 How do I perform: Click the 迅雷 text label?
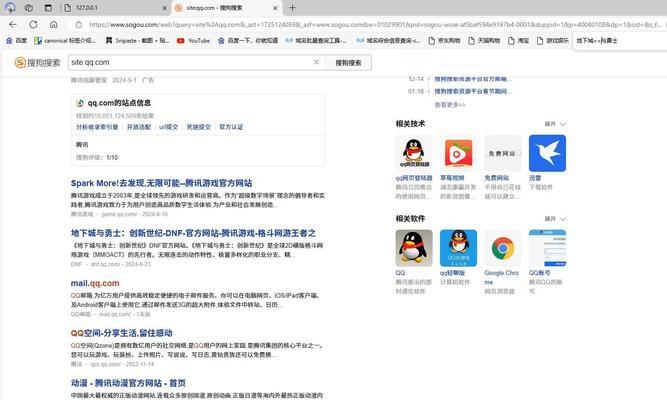pos(535,178)
